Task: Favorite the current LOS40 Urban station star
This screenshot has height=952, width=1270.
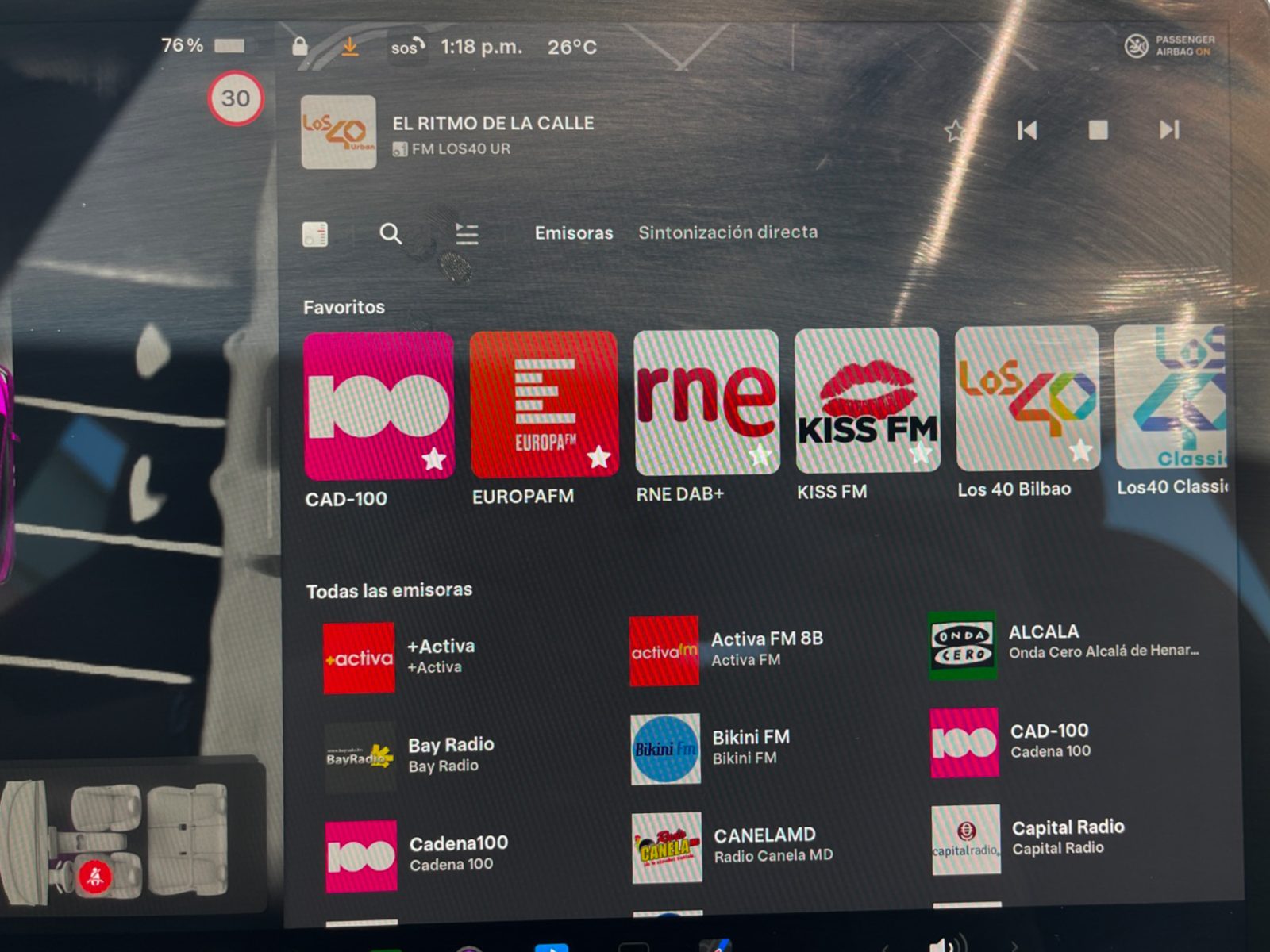Action: pos(955,131)
